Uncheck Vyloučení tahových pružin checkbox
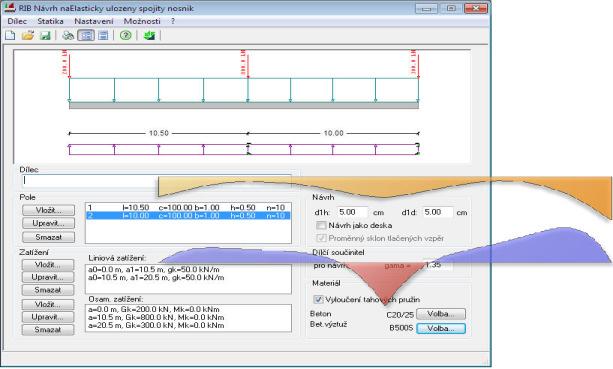613x369 pixels. 318,299
